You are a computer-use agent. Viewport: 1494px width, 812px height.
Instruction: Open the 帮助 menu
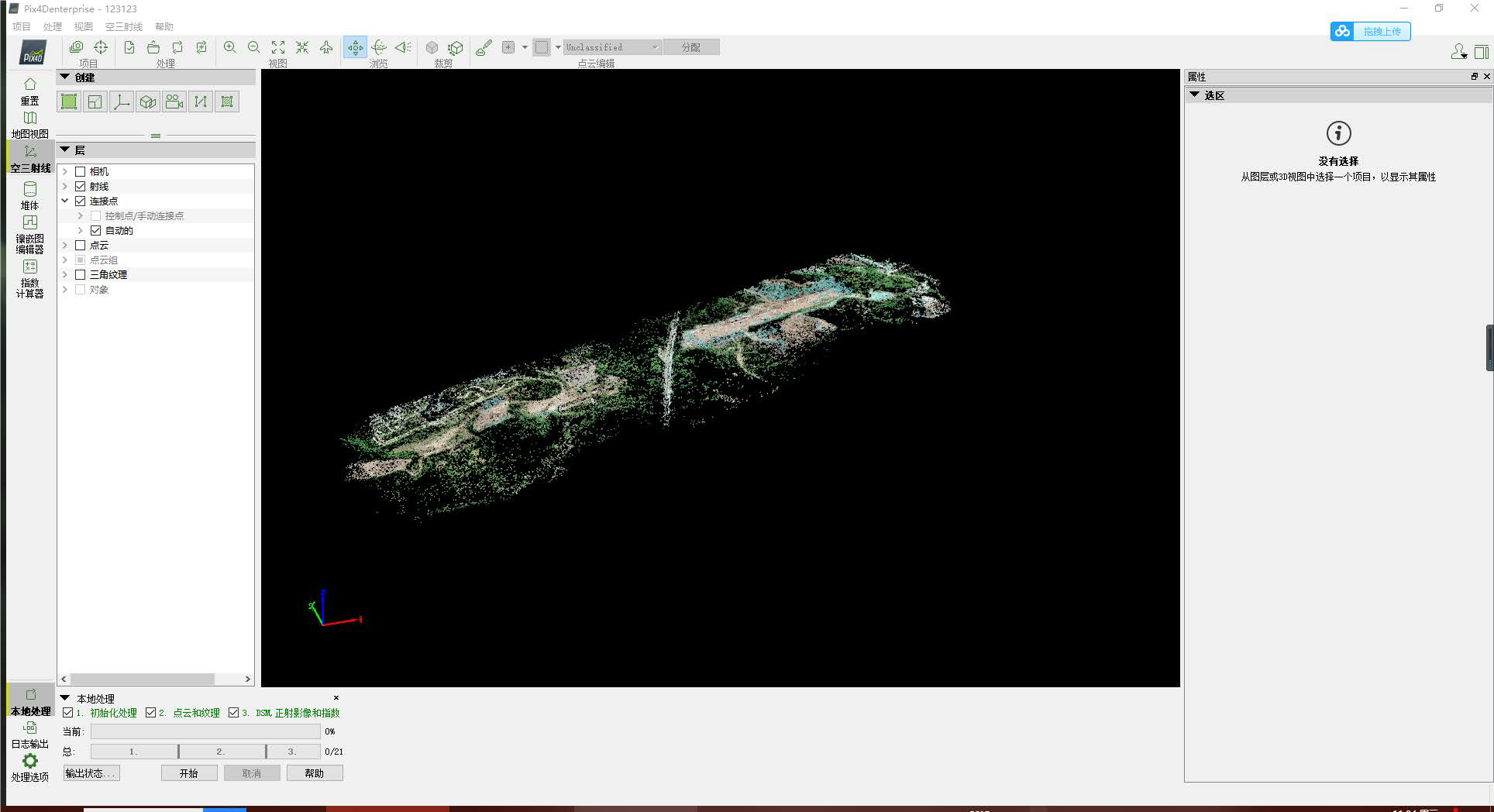[164, 26]
